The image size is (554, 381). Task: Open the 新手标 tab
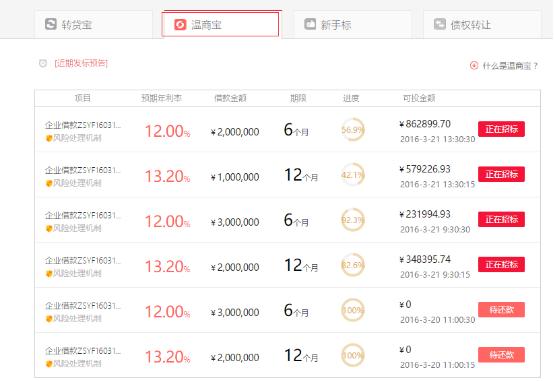[353, 24]
